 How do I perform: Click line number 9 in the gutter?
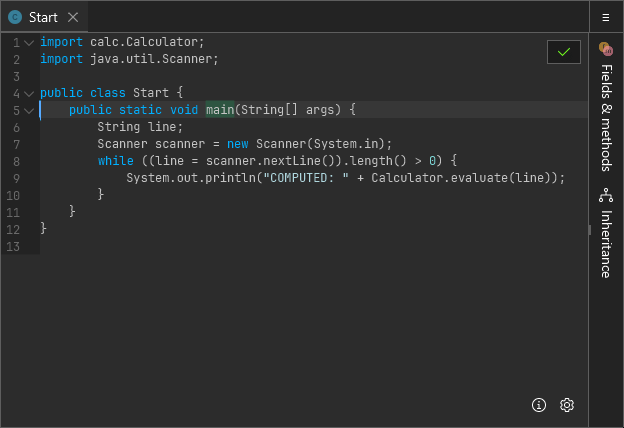click(x=16, y=179)
